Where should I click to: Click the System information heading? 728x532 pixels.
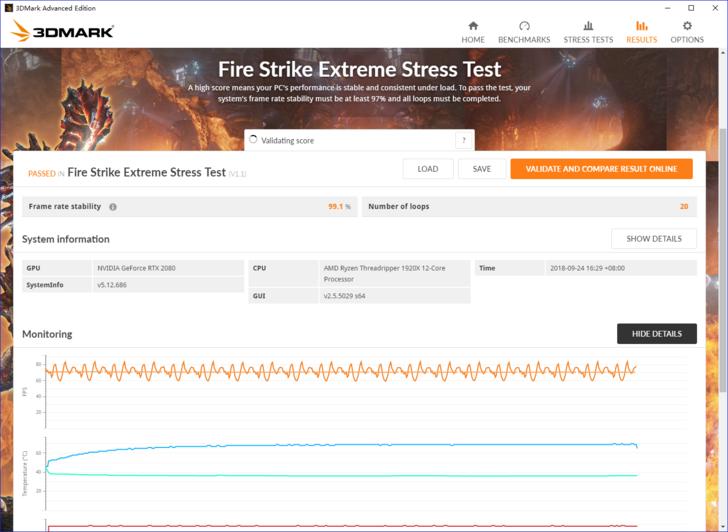(x=66, y=239)
